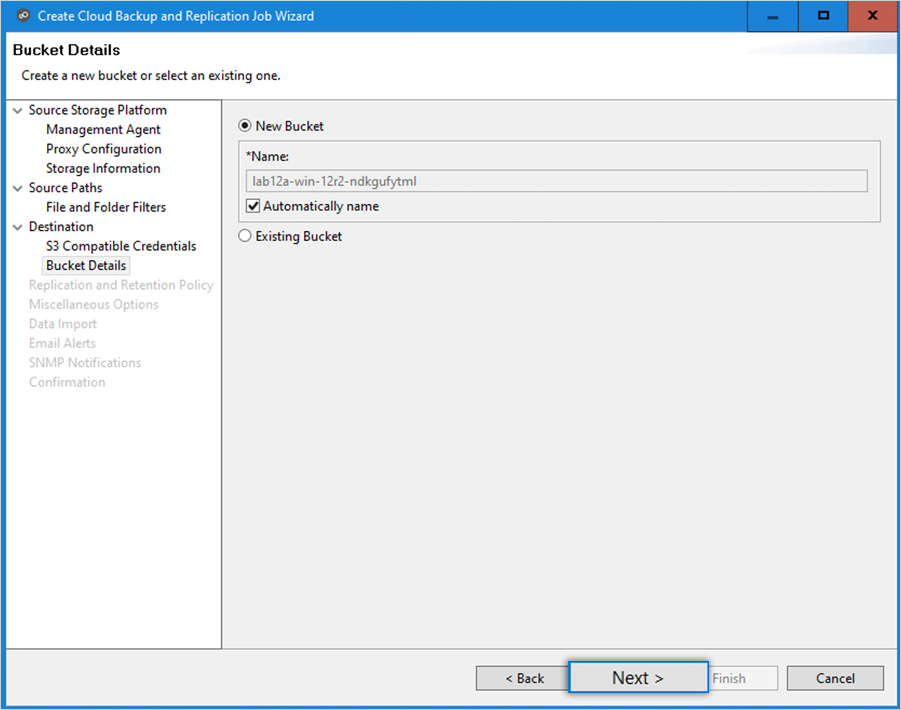Go to Proxy Configuration step
Image resolution: width=901 pixels, height=710 pixels.
click(x=103, y=149)
